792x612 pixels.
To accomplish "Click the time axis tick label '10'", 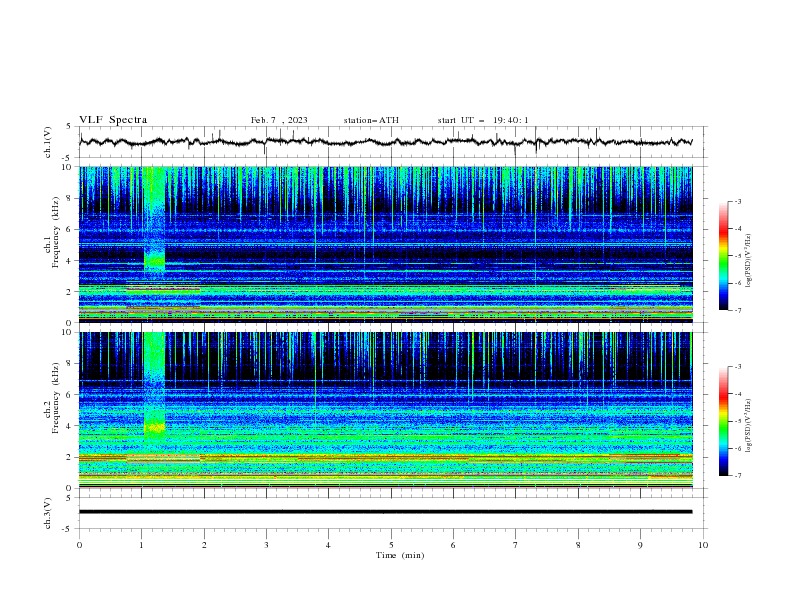I will pyautogui.click(x=703, y=545).
